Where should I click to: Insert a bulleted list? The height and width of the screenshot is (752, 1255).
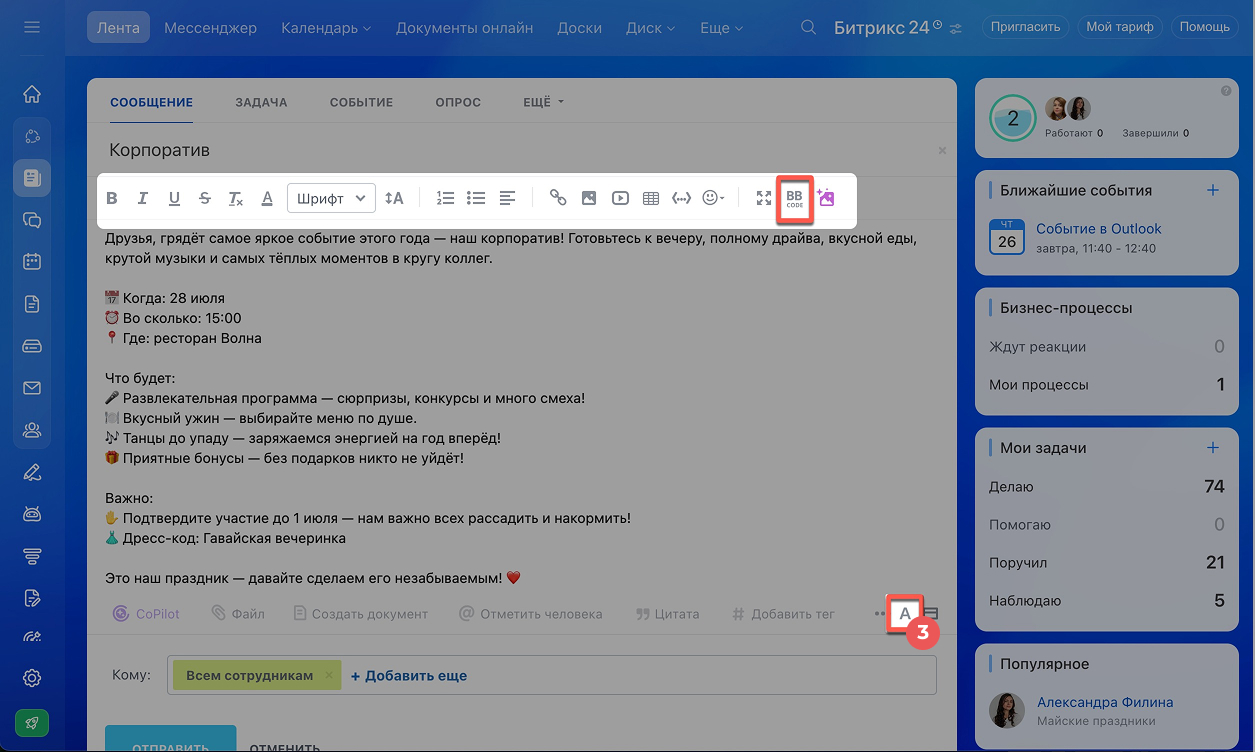(476, 198)
